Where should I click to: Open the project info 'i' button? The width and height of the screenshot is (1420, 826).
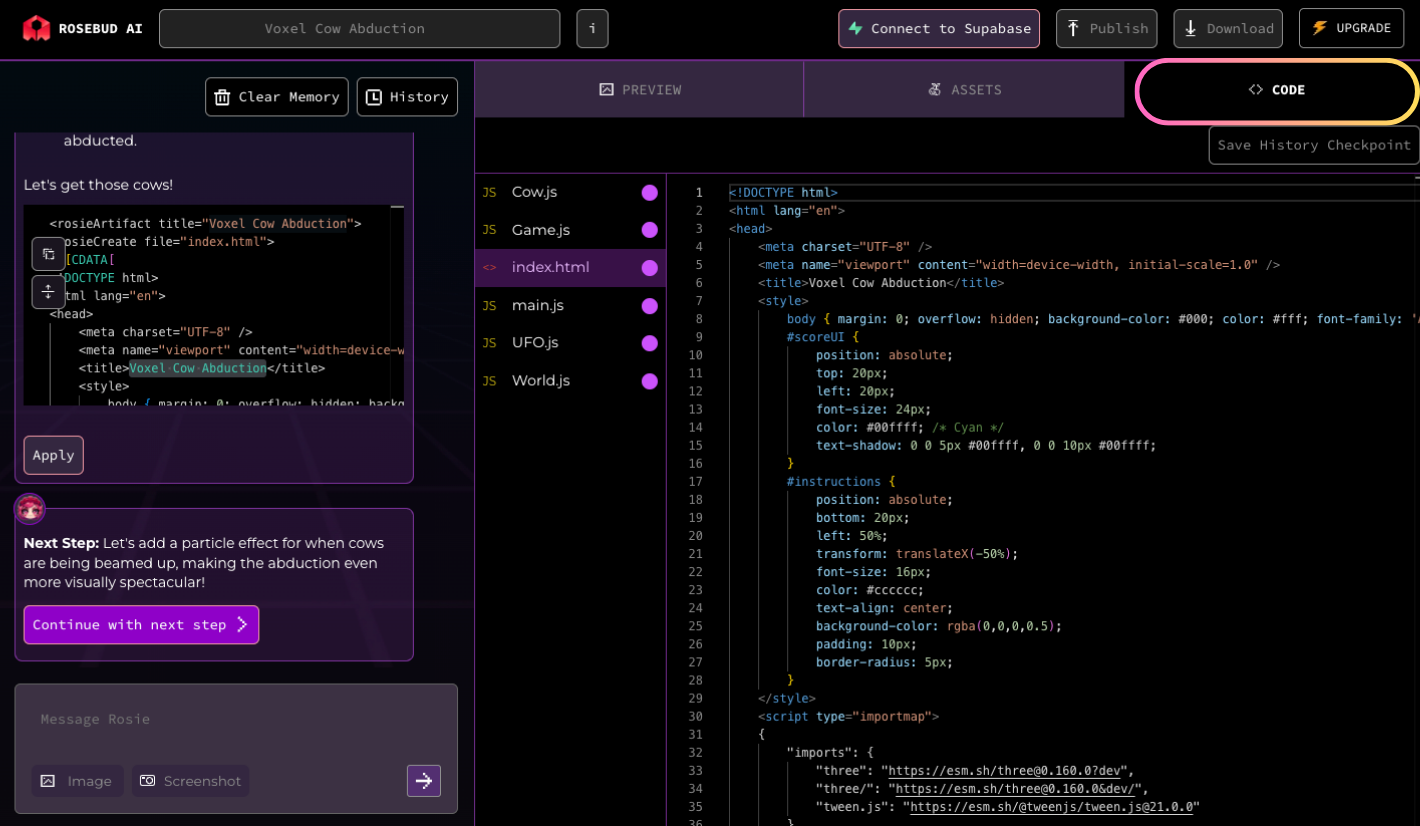[592, 29]
